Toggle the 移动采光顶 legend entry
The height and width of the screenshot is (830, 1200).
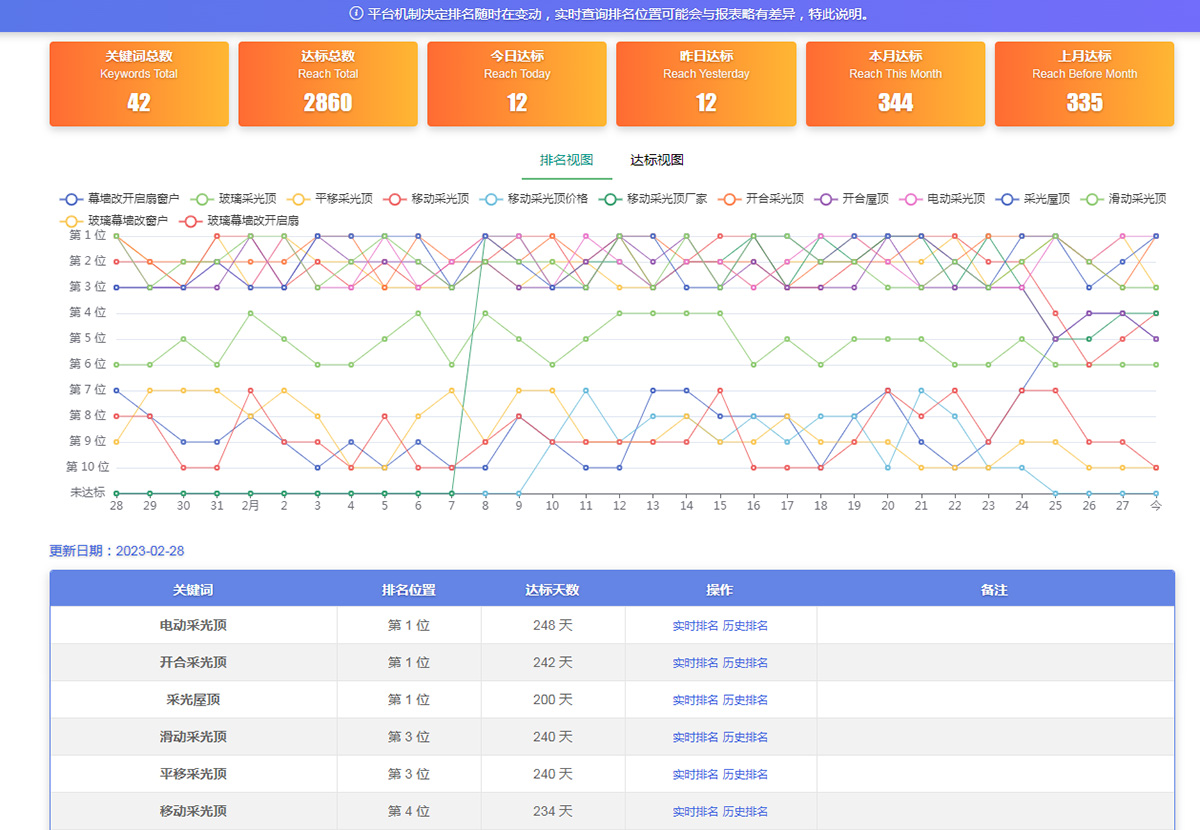pyautogui.click(x=426, y=199)
